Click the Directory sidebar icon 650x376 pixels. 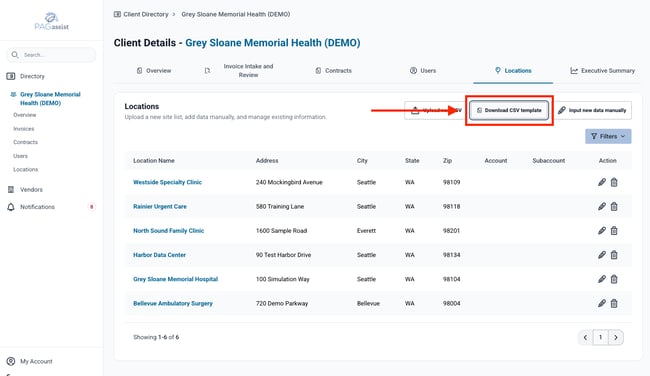coord(11,76)
